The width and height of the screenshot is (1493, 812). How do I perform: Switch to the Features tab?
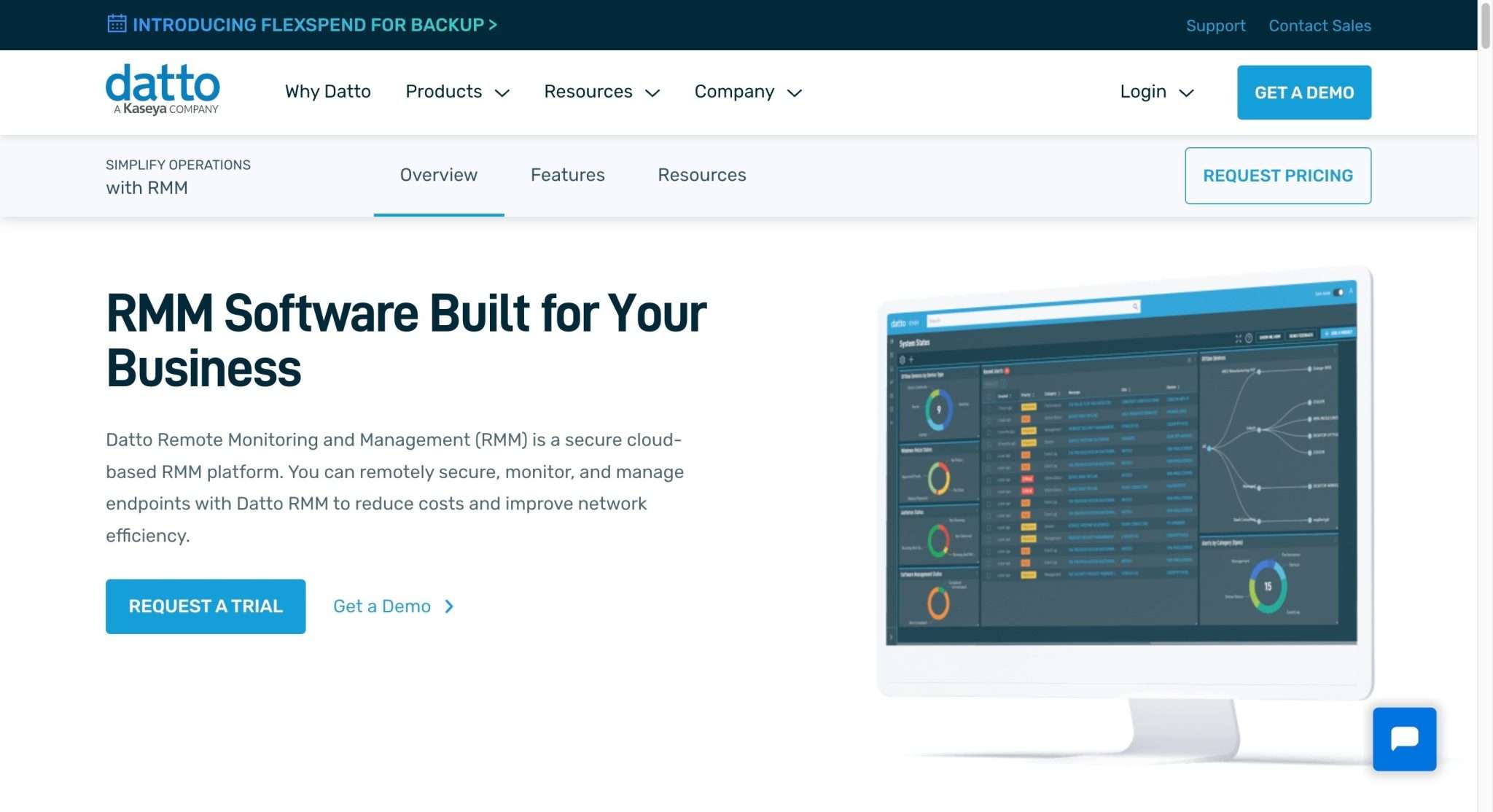pyautogui.click(x=567, y=175)
